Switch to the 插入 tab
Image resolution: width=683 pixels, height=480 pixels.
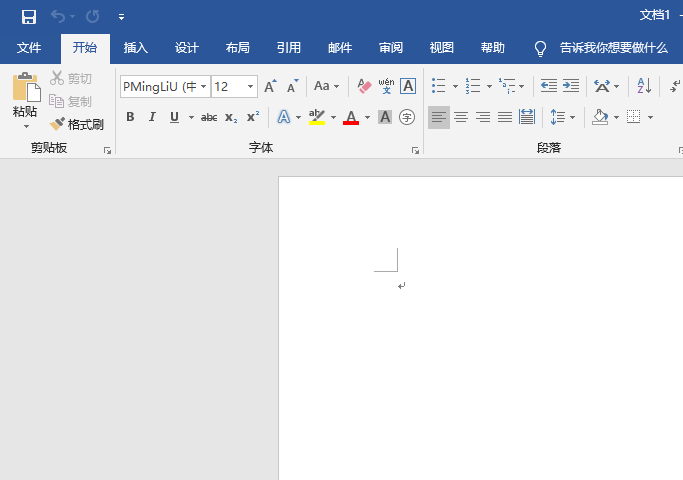pyautogui.click(x=135, y=47)
